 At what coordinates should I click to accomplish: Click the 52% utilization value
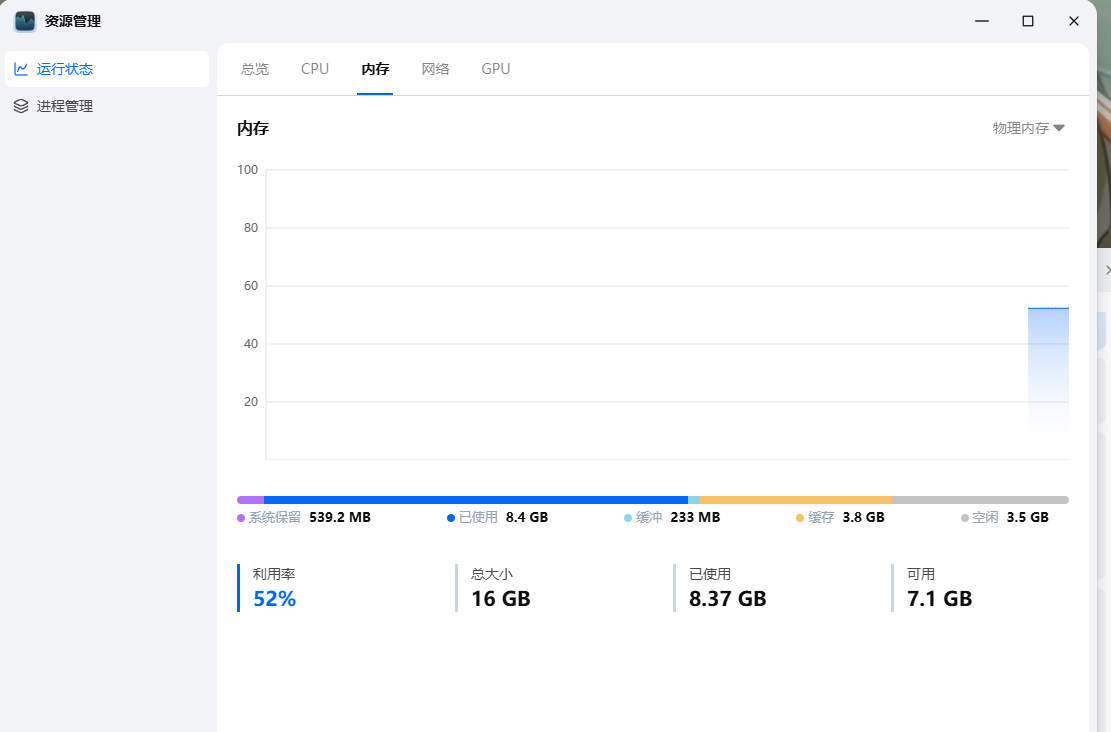click(x=274, y=599)
